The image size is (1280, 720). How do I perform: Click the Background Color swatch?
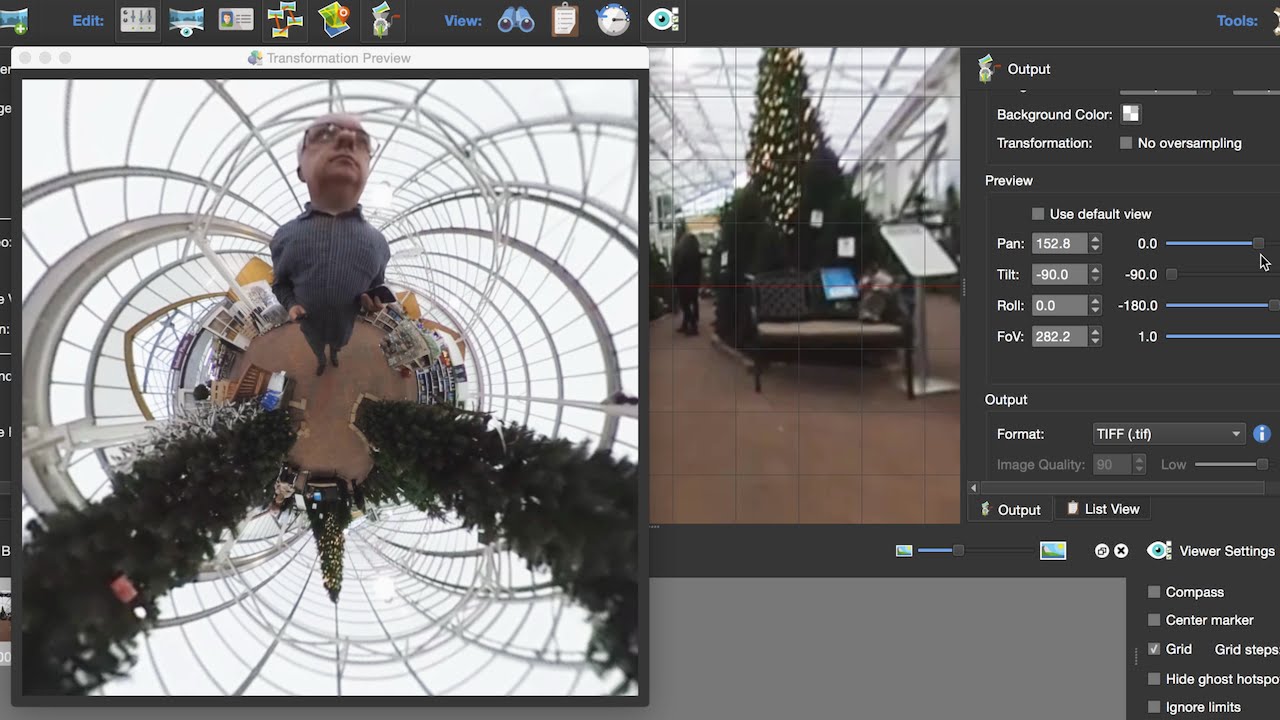pos(1130,114)
